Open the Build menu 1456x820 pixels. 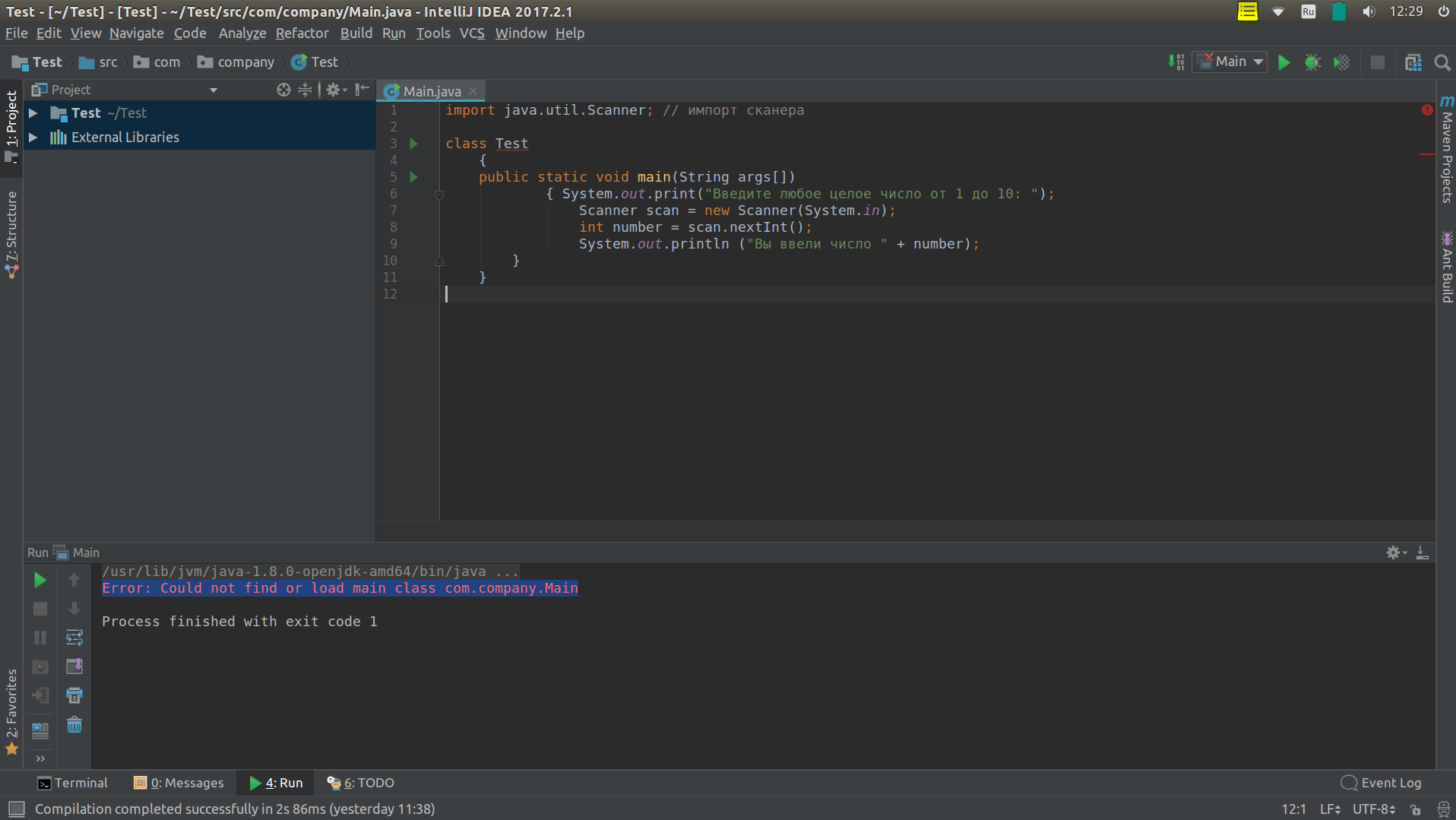(x=356, y=33)
